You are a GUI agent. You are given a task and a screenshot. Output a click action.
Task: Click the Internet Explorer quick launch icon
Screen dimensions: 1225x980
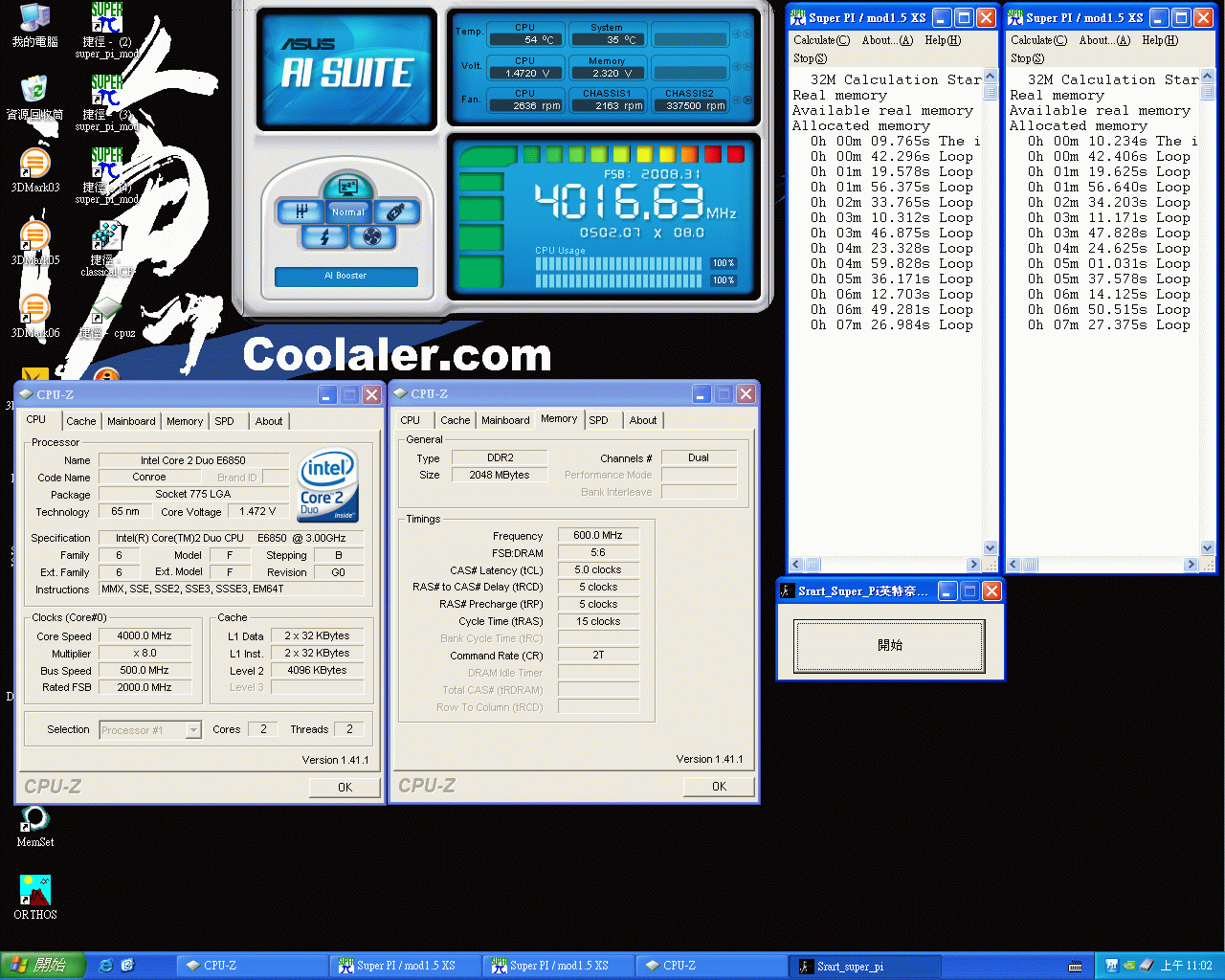tap(106, 966)
